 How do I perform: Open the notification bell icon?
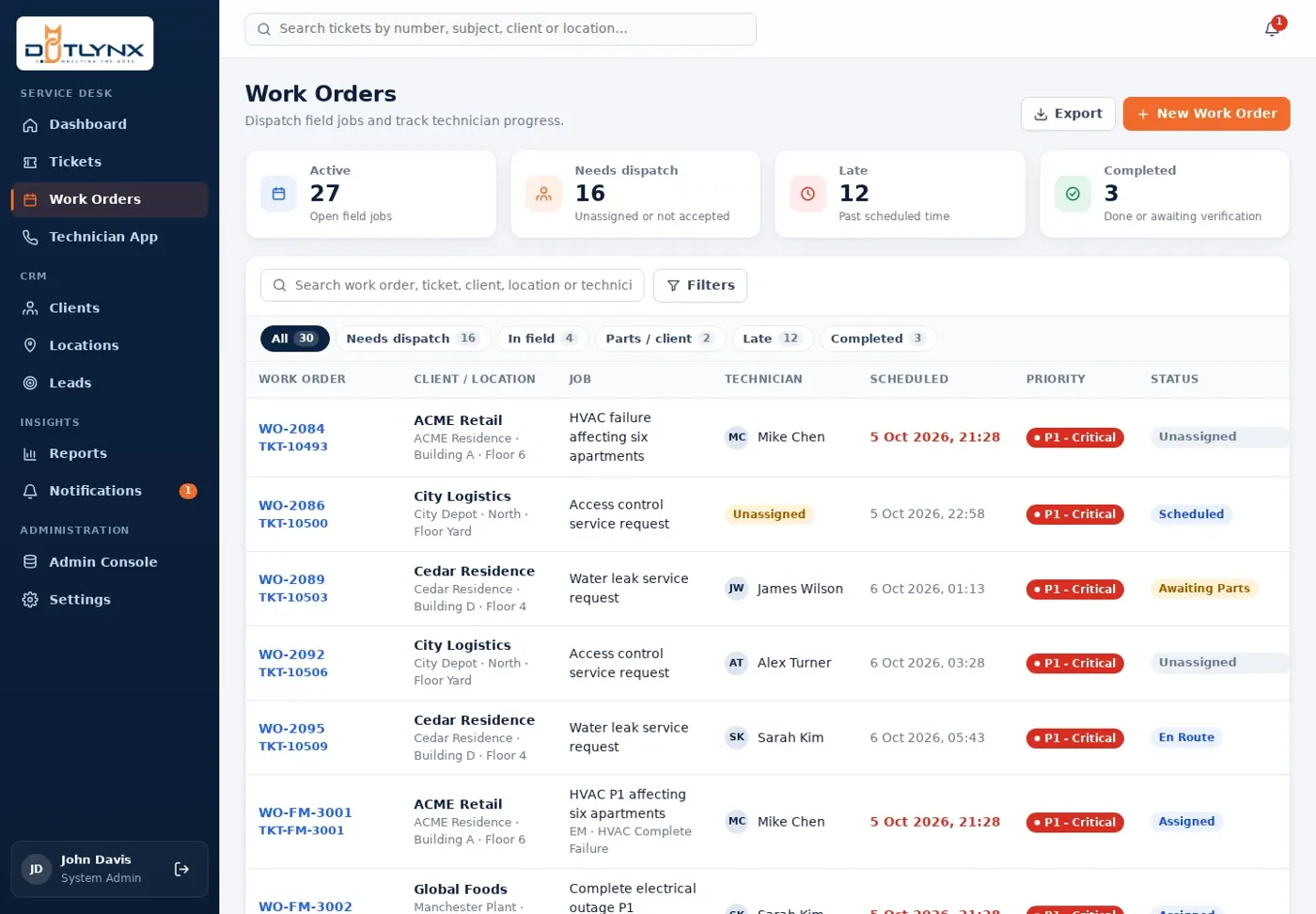[x=1272, y=28]
